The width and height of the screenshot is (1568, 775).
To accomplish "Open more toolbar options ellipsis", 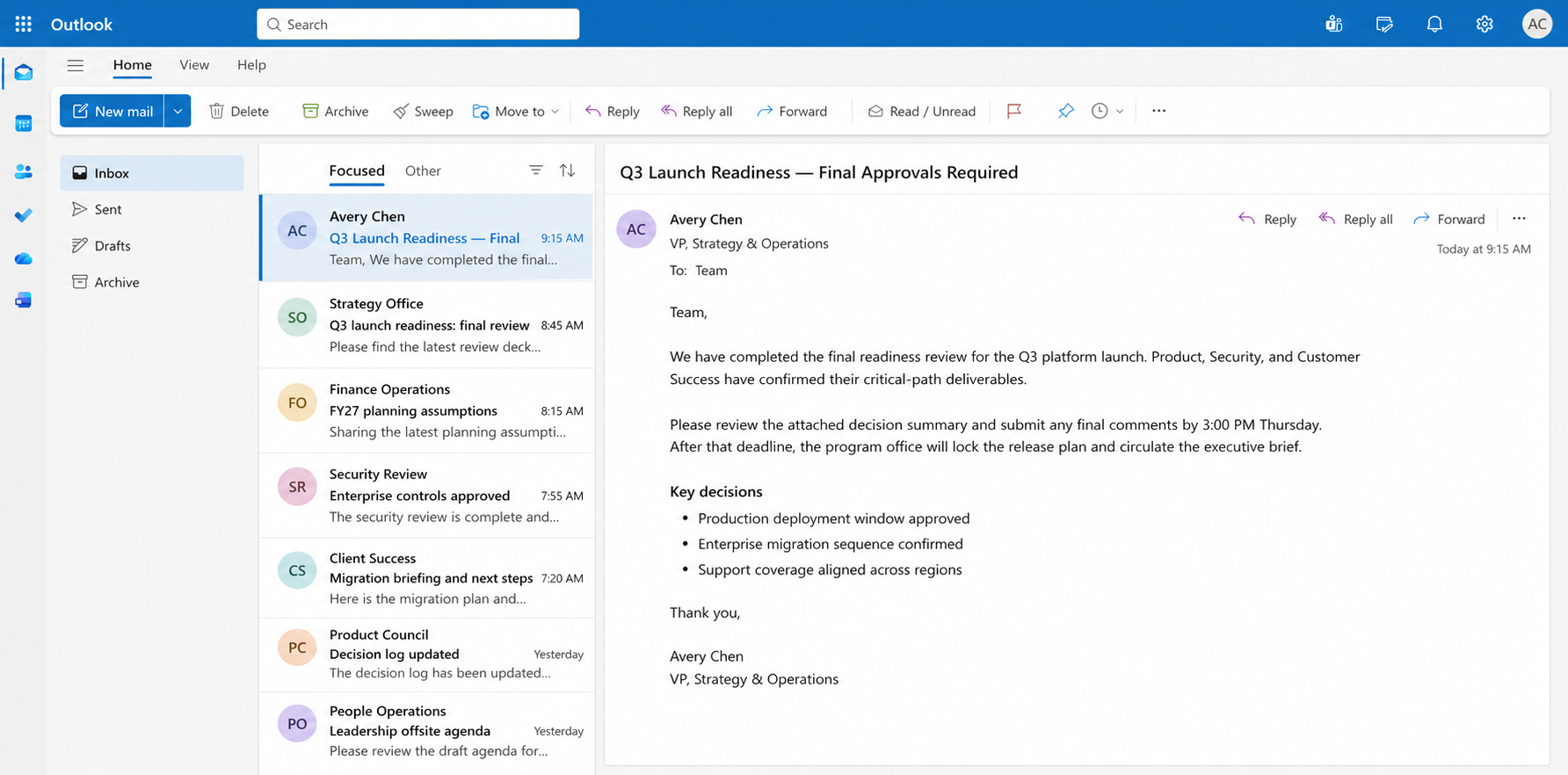I will pyautogui.click(x=1158, y=111).
